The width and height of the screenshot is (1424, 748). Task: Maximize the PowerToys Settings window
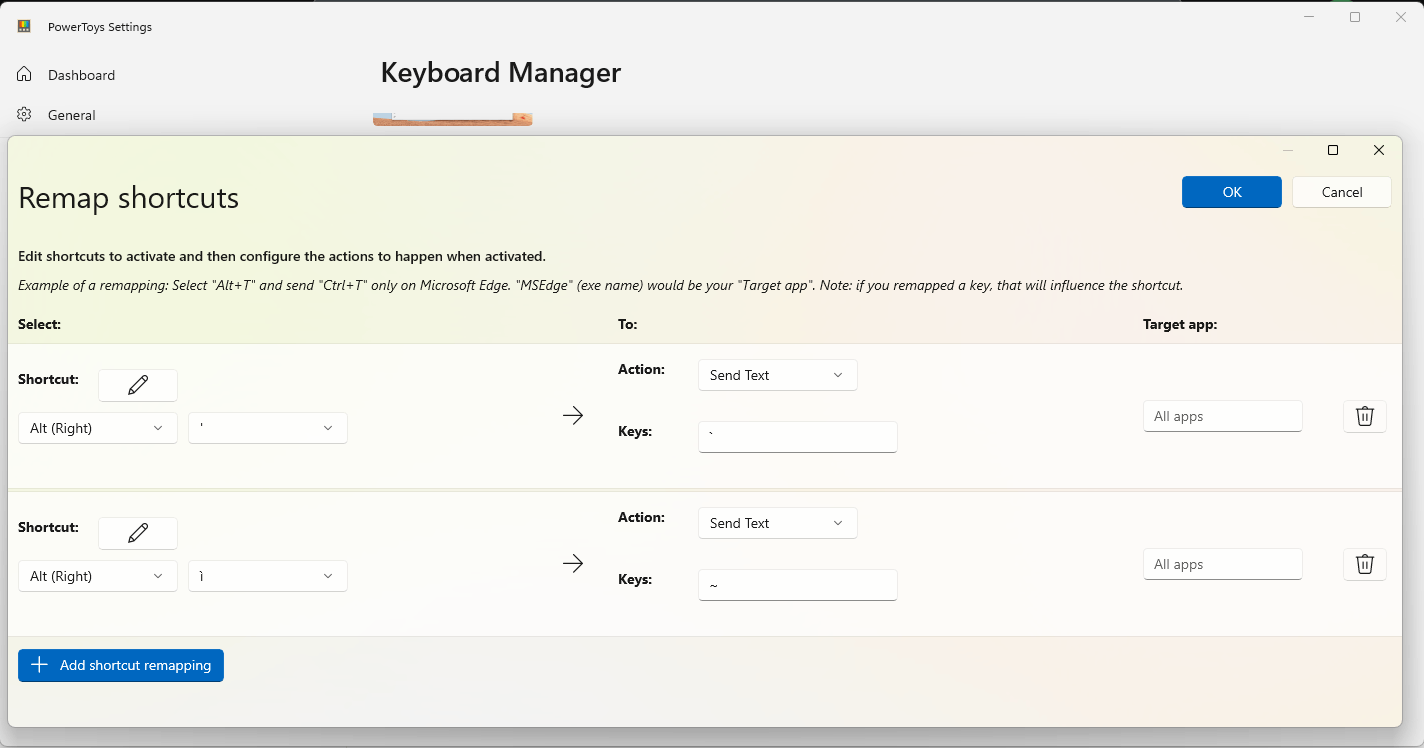(x=1355, y=17)
